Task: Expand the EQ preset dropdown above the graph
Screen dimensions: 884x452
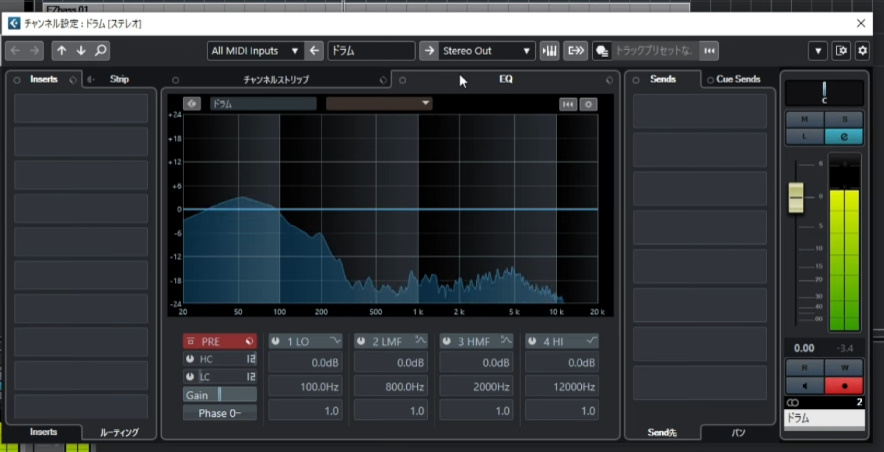Action: pyautogui.click(x=379, y=103)
